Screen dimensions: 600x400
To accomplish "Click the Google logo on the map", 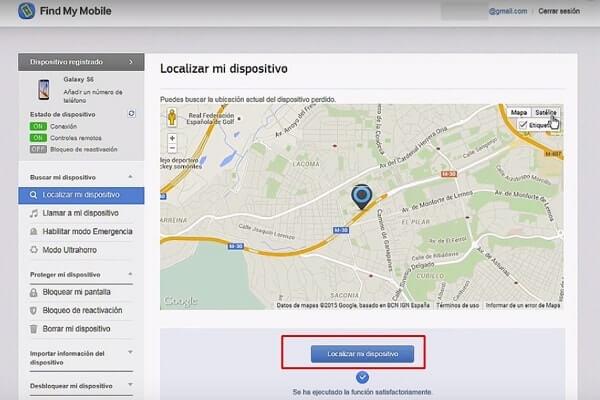I will point(180,301).
